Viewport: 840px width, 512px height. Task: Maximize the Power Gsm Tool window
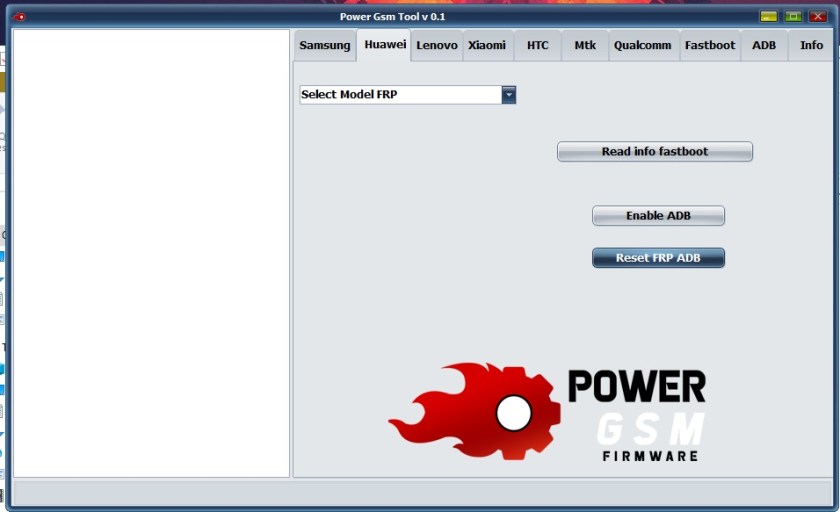(x=793, y=17)
